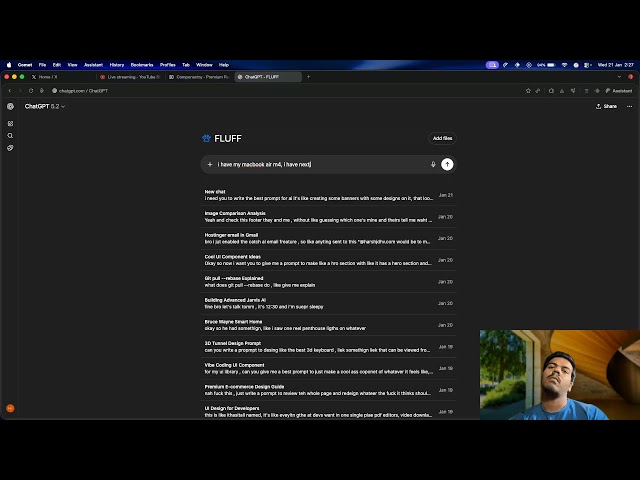This screenshot has width=640, height=480.
Task: Expand the tab list chevron in tab strip
Action: (619, 77)
